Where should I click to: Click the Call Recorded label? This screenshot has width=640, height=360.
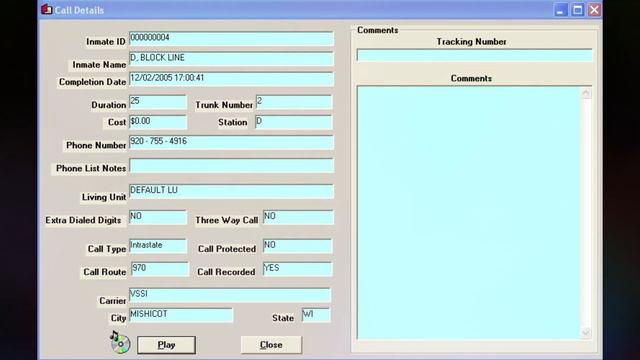click(x=226, y=272)
